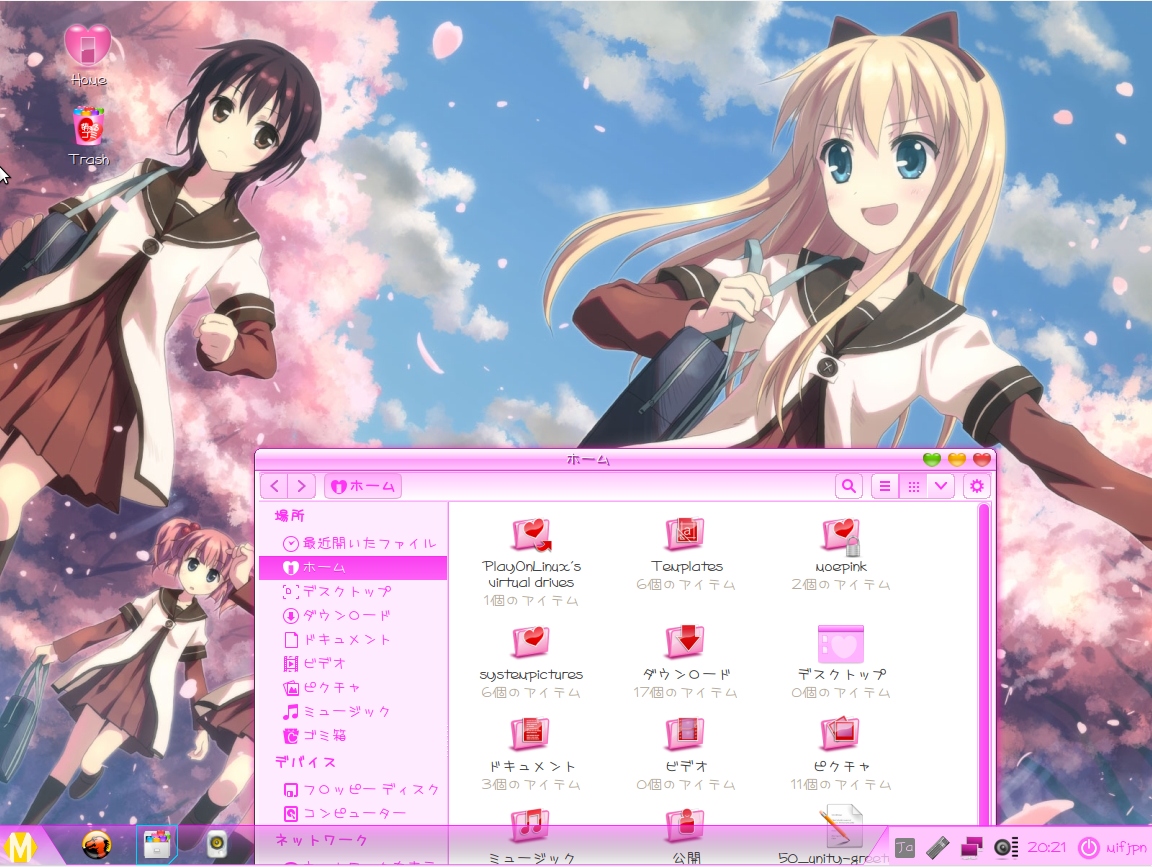Select ピクチャ in the sidebar
The height and width of the screenshot is (867, 1152).
pos(353,688)
